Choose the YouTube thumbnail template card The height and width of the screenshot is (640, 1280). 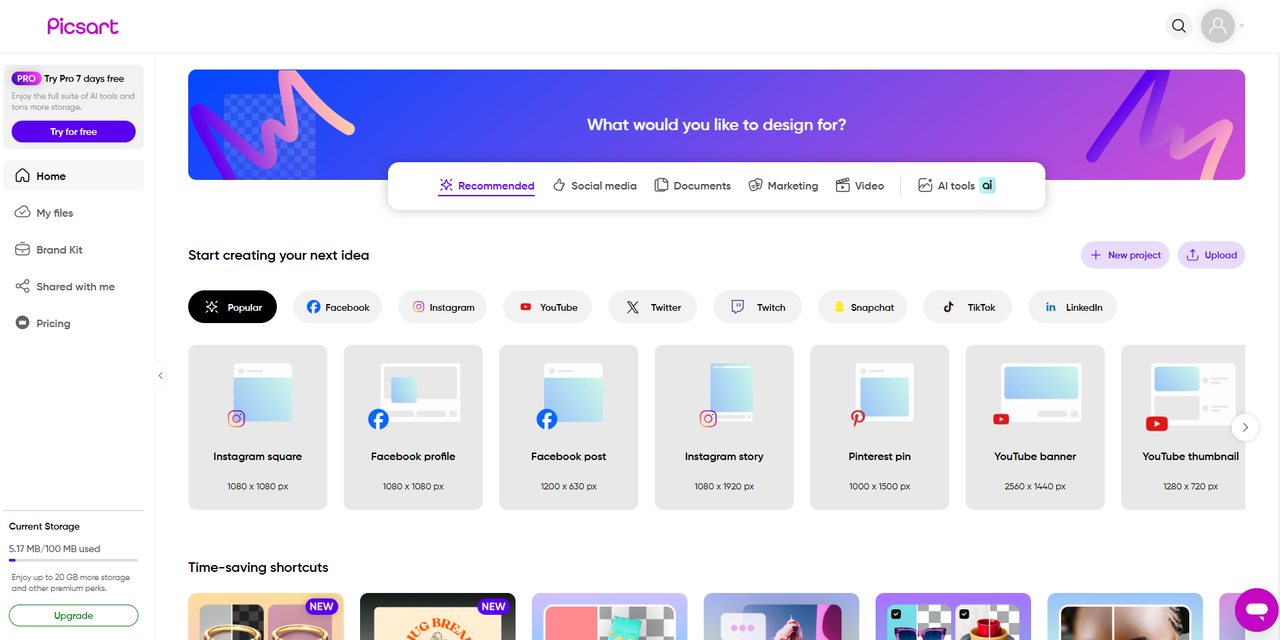tap(1183, 427)
